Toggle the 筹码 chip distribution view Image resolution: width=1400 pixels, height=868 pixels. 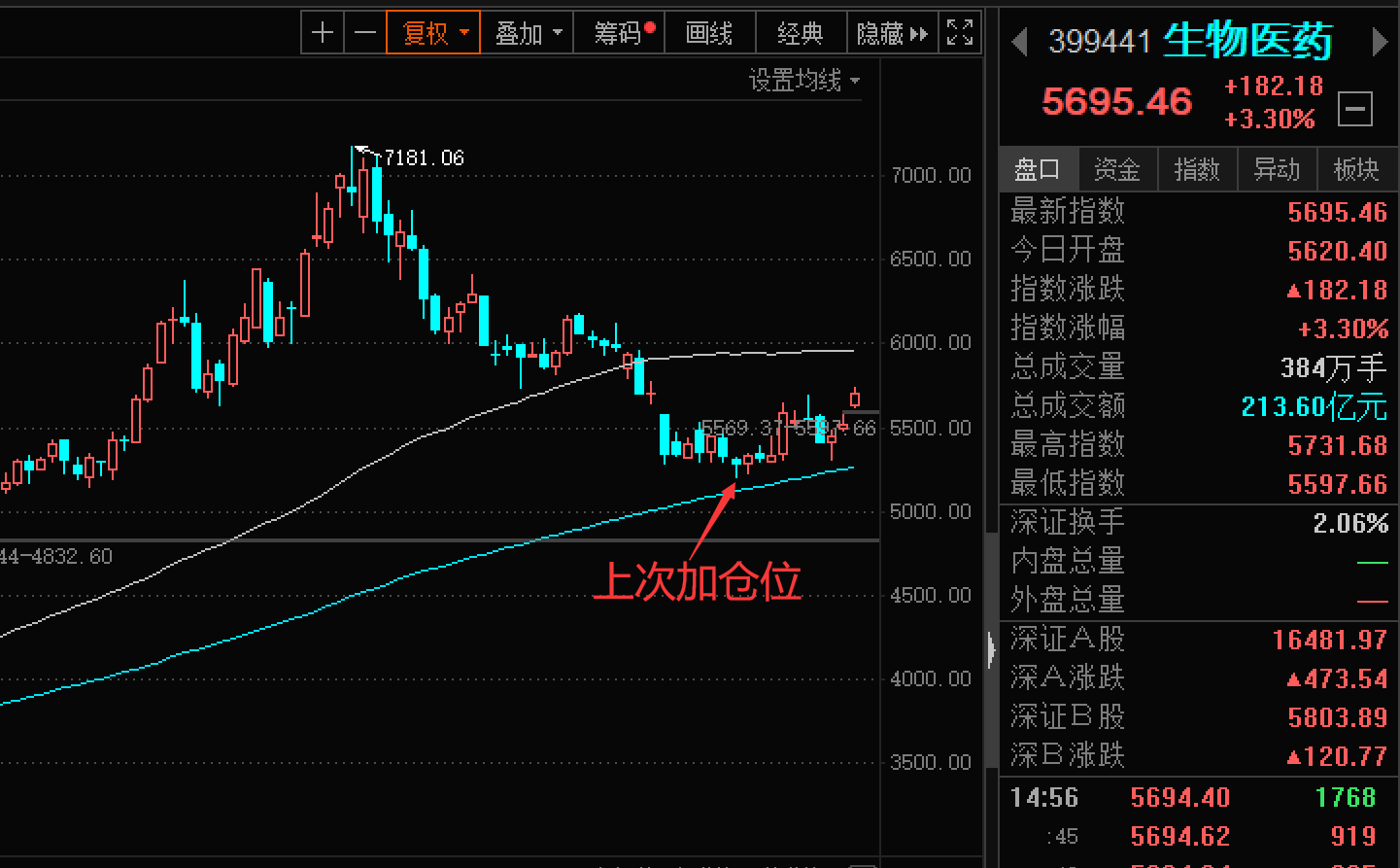[620, 33]
